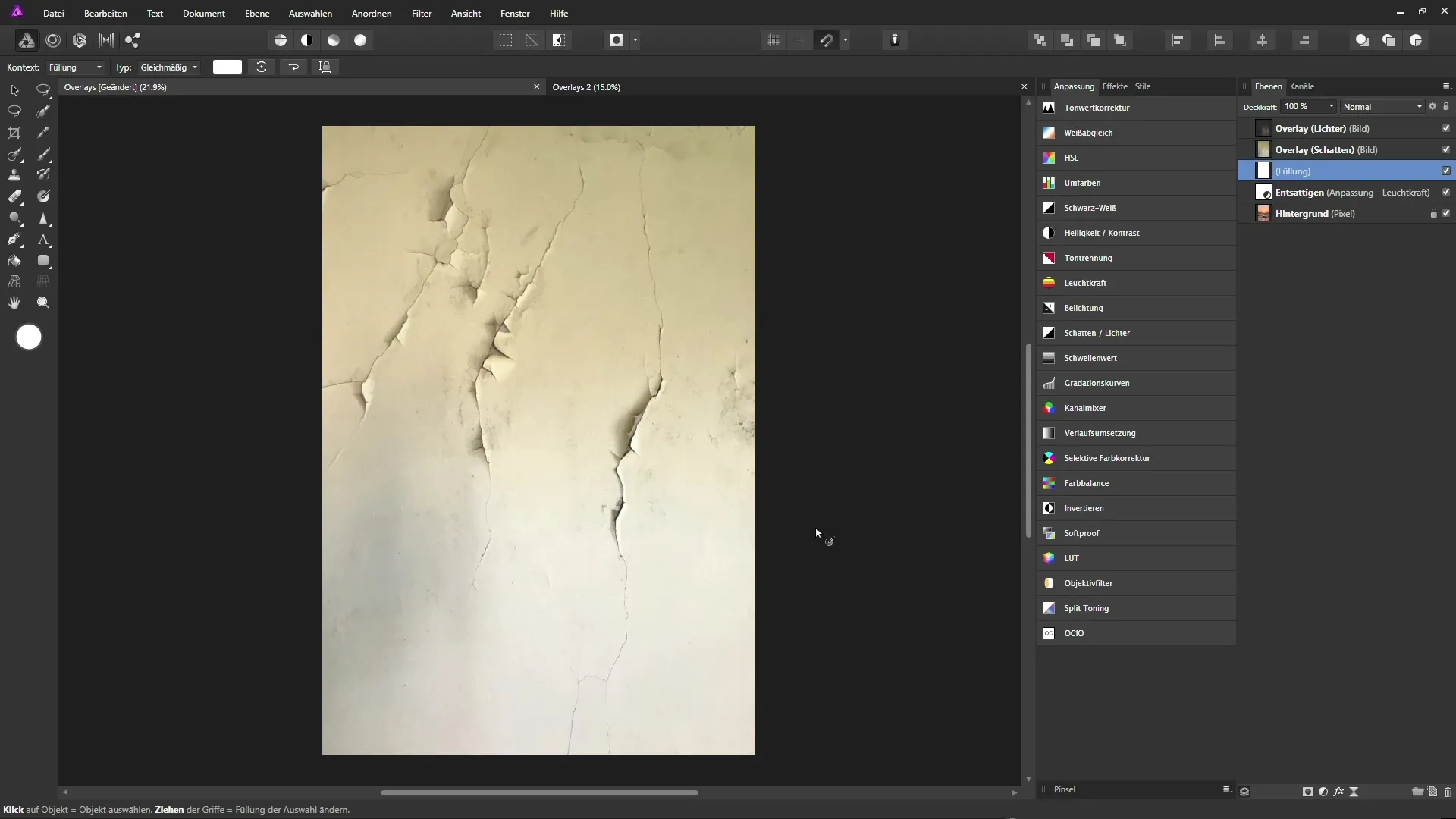Switch to the Effekte tab

[x=1115, y=86]
